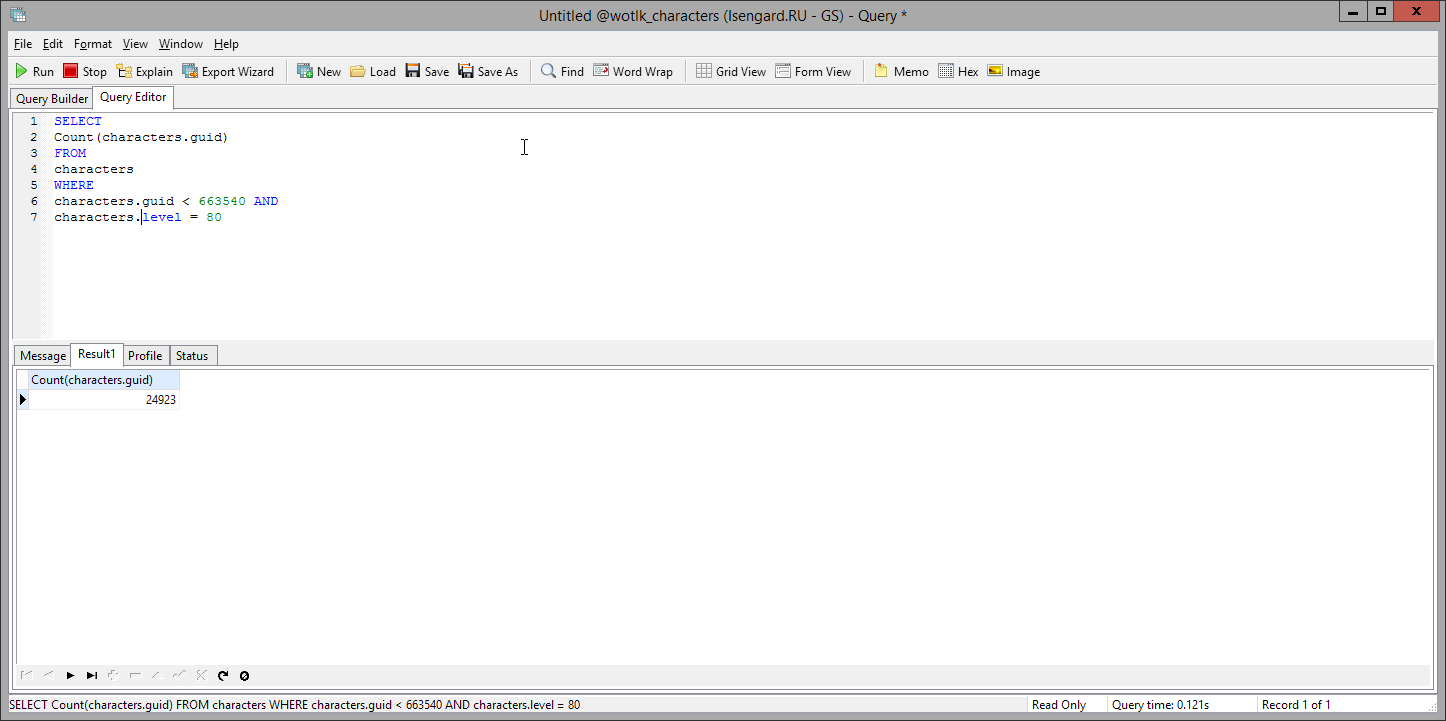Run the SQL query
The image size is (1446, 721).
tap(34, 71)
